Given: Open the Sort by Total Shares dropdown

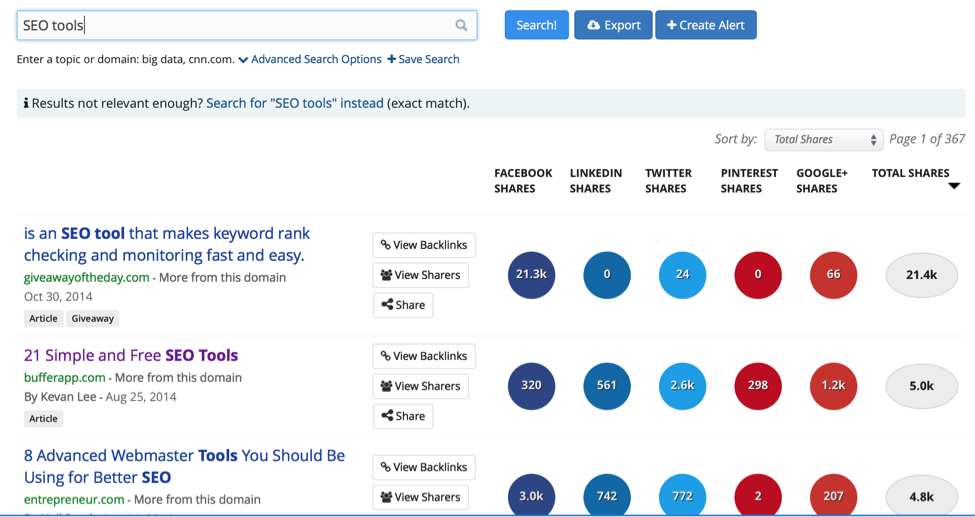Looking at the screenshot, I should 823,140.
